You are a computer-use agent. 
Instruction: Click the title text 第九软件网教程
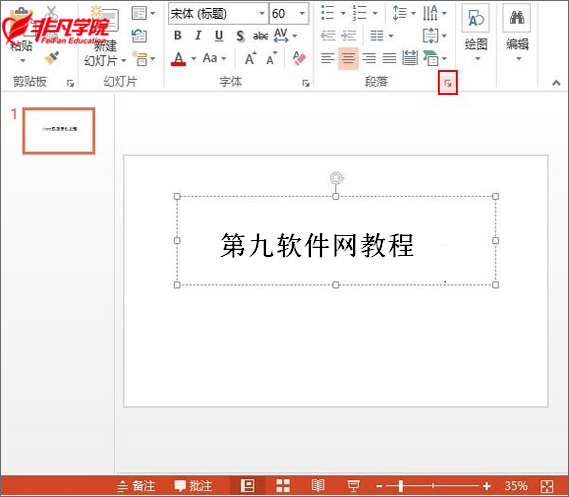pyautogui.click(x=317, y=245)
